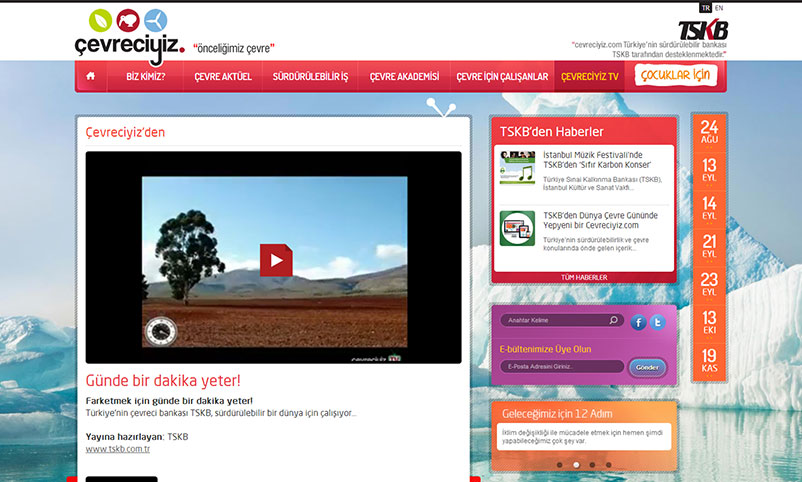Viewport: 802px width, 482px height.
Task: Select 23 EYL calendar date
Action: (x=709, y=285)
